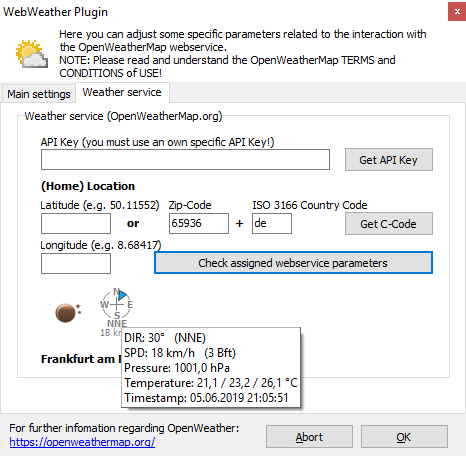Click the blue wind direction arrow
The width and height of the screenshot is (466, 456).
click(x=122, y=295)
